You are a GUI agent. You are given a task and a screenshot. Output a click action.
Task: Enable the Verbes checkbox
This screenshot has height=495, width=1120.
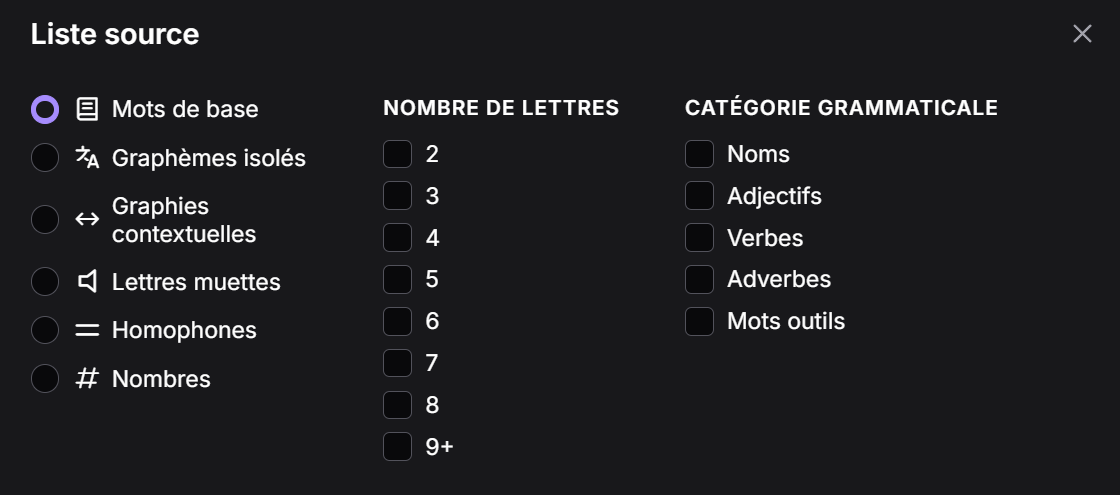click(x=699, y=238)
